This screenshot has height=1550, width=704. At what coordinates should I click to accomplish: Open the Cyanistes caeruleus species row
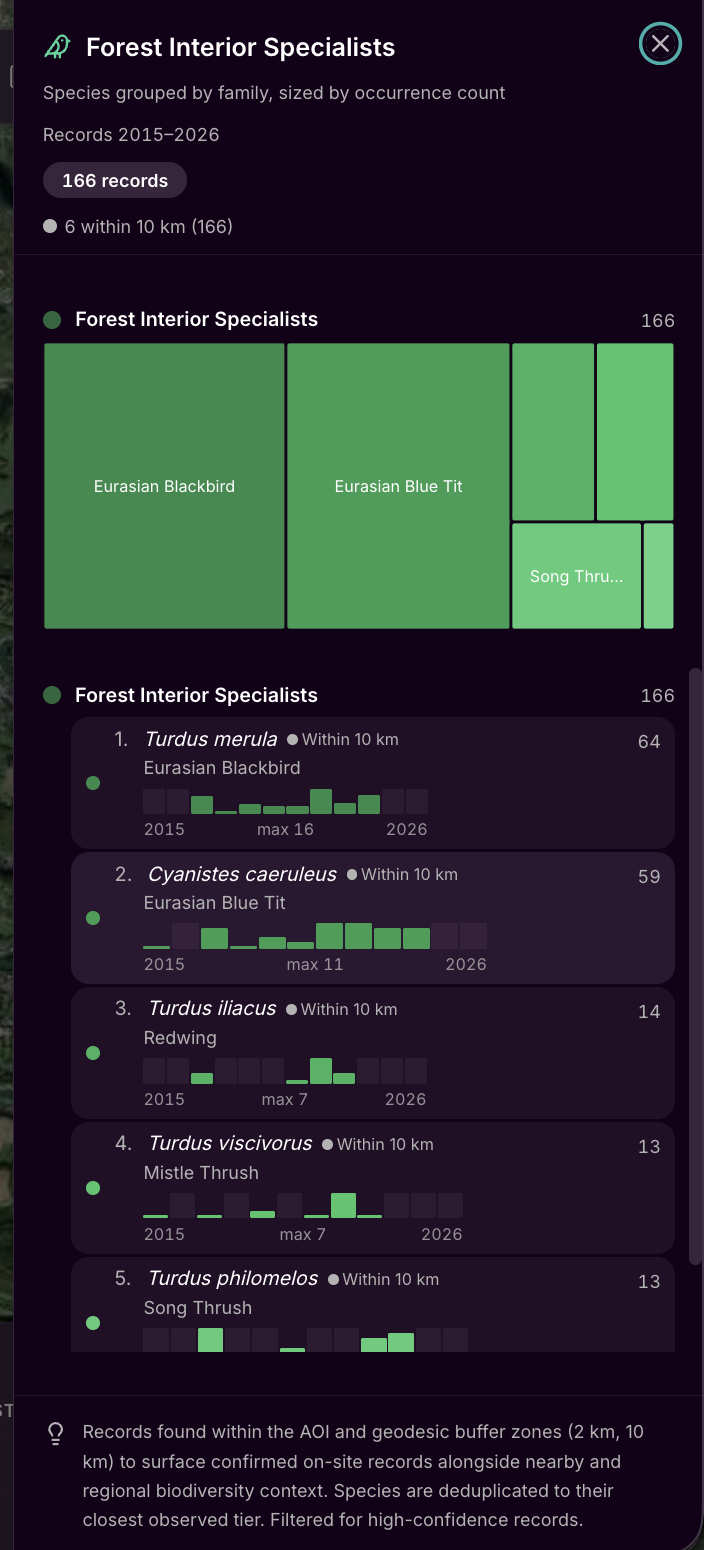373,917
